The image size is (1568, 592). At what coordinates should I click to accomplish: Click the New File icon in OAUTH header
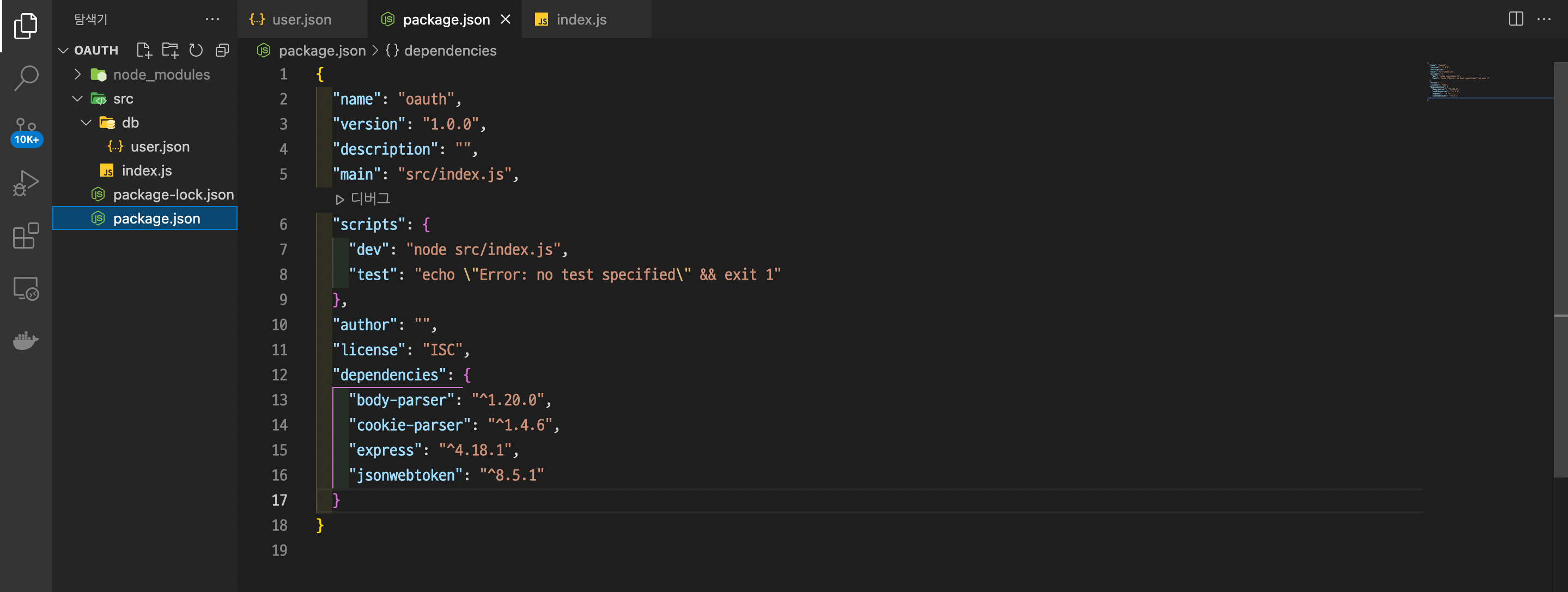pyautogui.click(x=144, y=50)
